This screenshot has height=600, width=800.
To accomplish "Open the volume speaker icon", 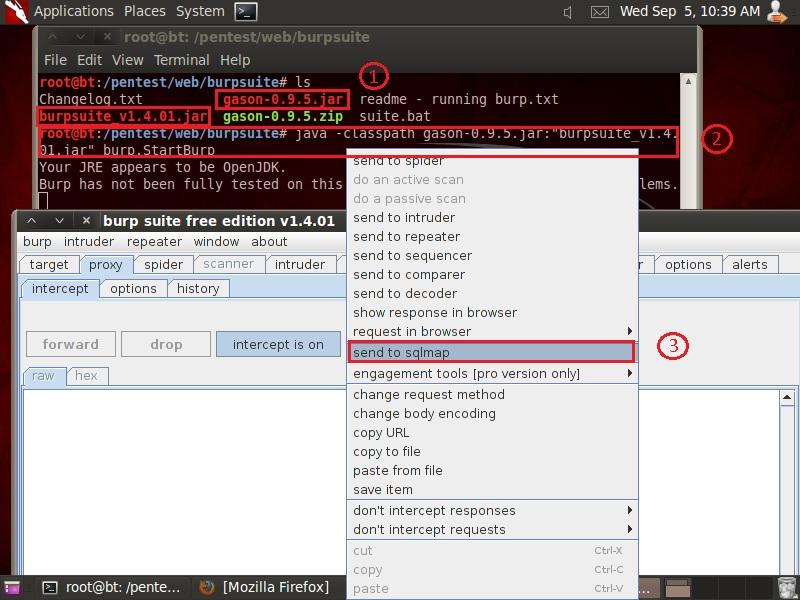I will (x=567, y=12).
